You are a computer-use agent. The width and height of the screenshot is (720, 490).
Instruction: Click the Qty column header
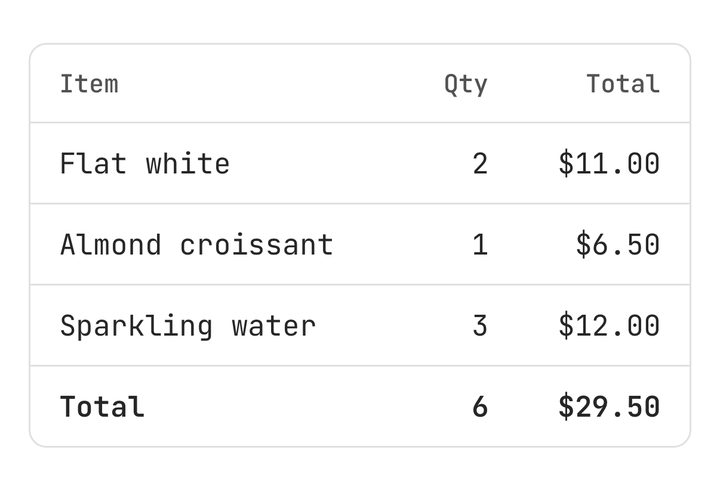pos(466,85)
